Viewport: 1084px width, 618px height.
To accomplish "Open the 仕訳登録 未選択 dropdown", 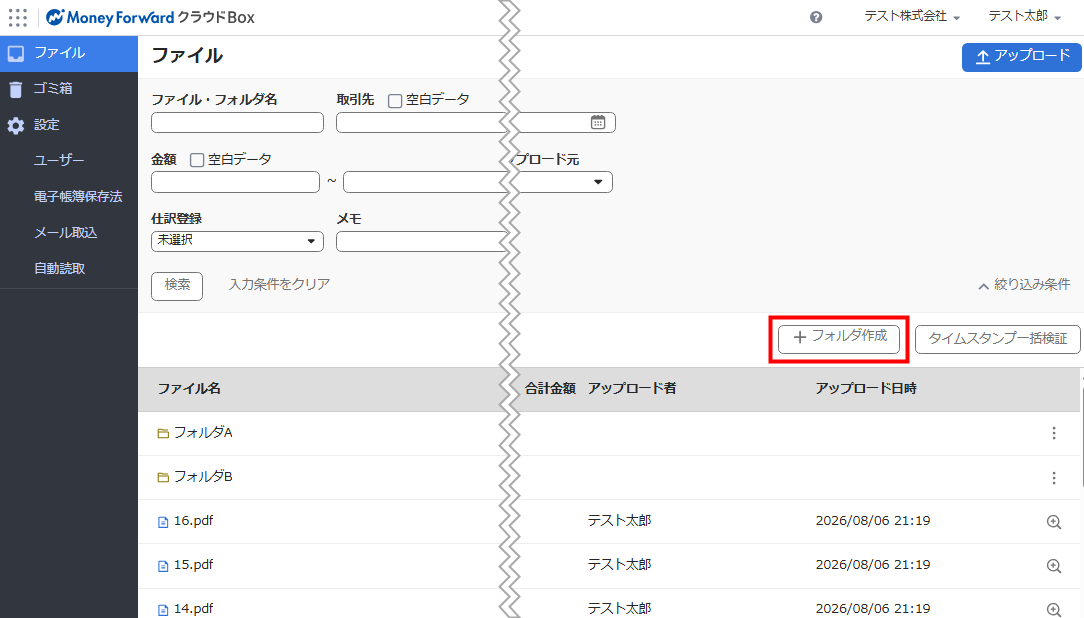I will click(237, 241).
